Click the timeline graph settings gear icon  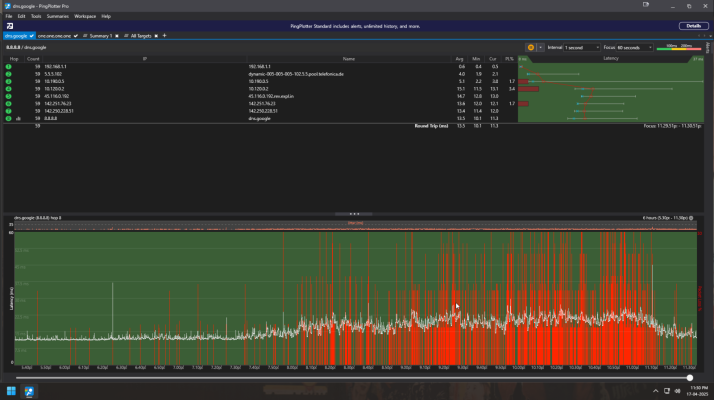coord(691,218)
